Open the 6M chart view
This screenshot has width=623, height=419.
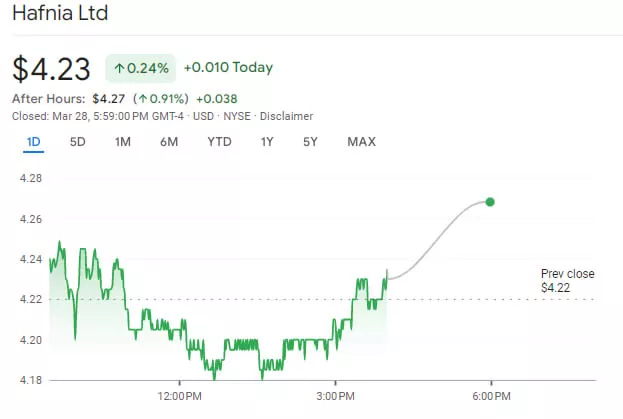point(169,142)
